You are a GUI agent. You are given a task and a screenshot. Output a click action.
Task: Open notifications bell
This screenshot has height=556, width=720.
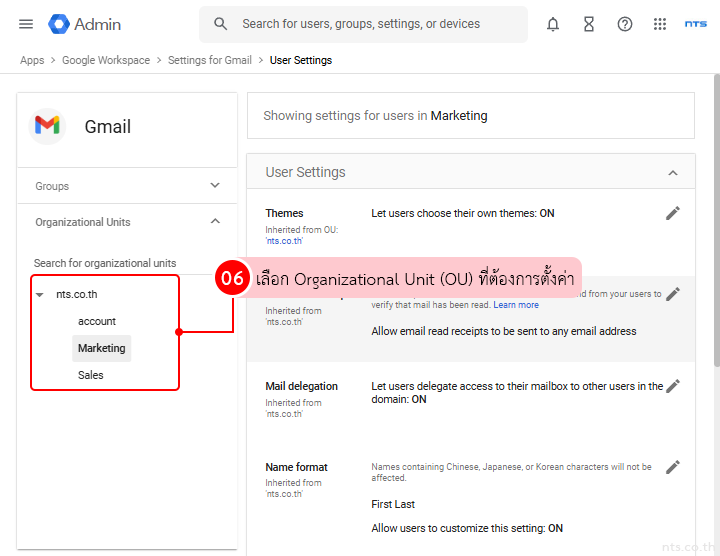click(x=553, y=24)
